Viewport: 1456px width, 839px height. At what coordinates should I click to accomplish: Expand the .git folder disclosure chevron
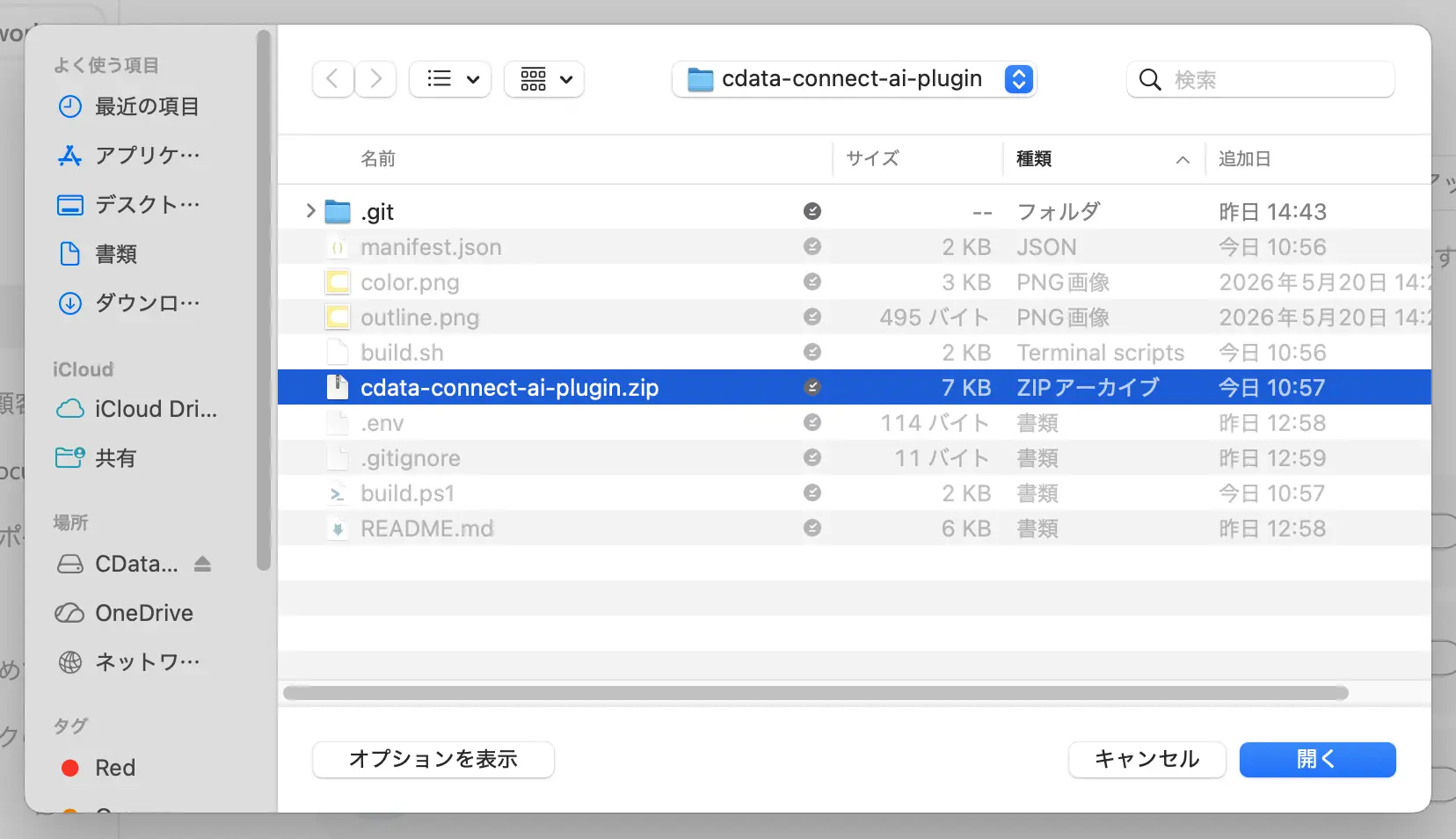point(310,211)
